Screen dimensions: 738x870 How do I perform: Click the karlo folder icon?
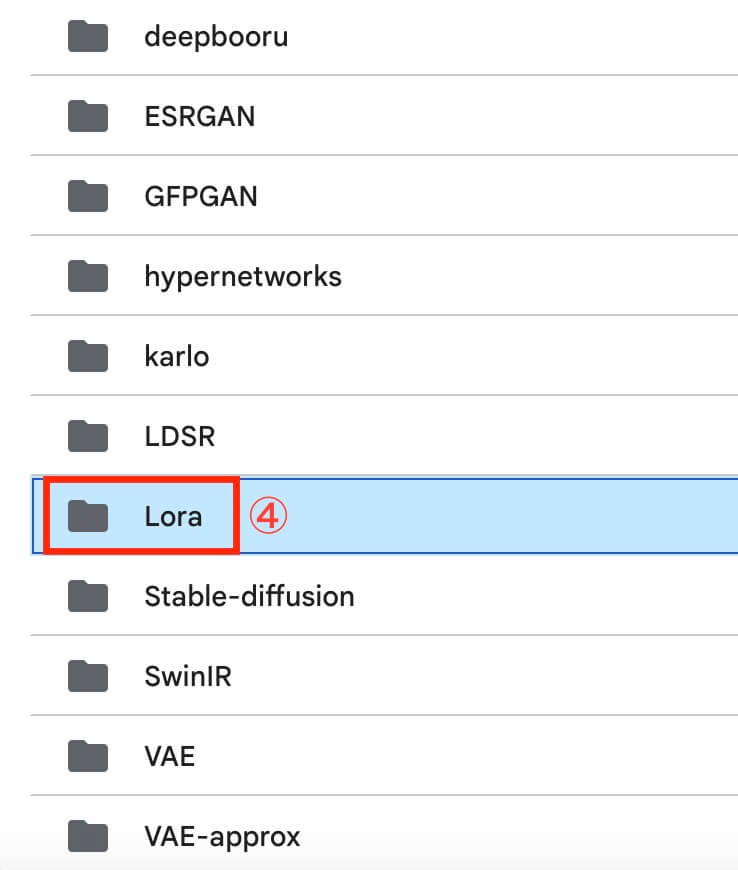tap(88, 356)
